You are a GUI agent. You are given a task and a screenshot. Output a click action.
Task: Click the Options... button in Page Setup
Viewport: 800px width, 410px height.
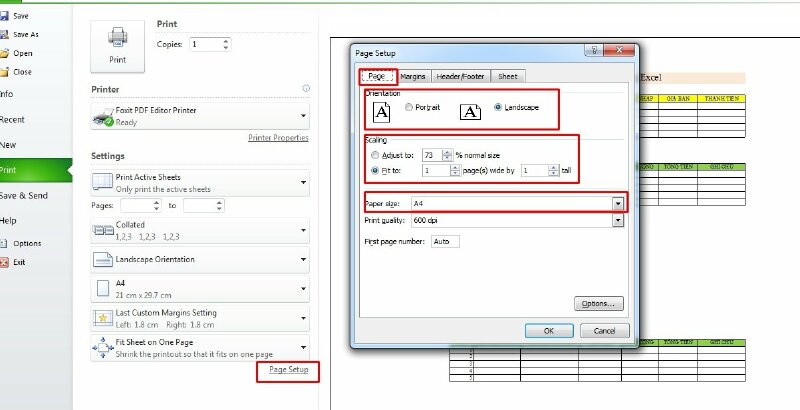(598, 303)
